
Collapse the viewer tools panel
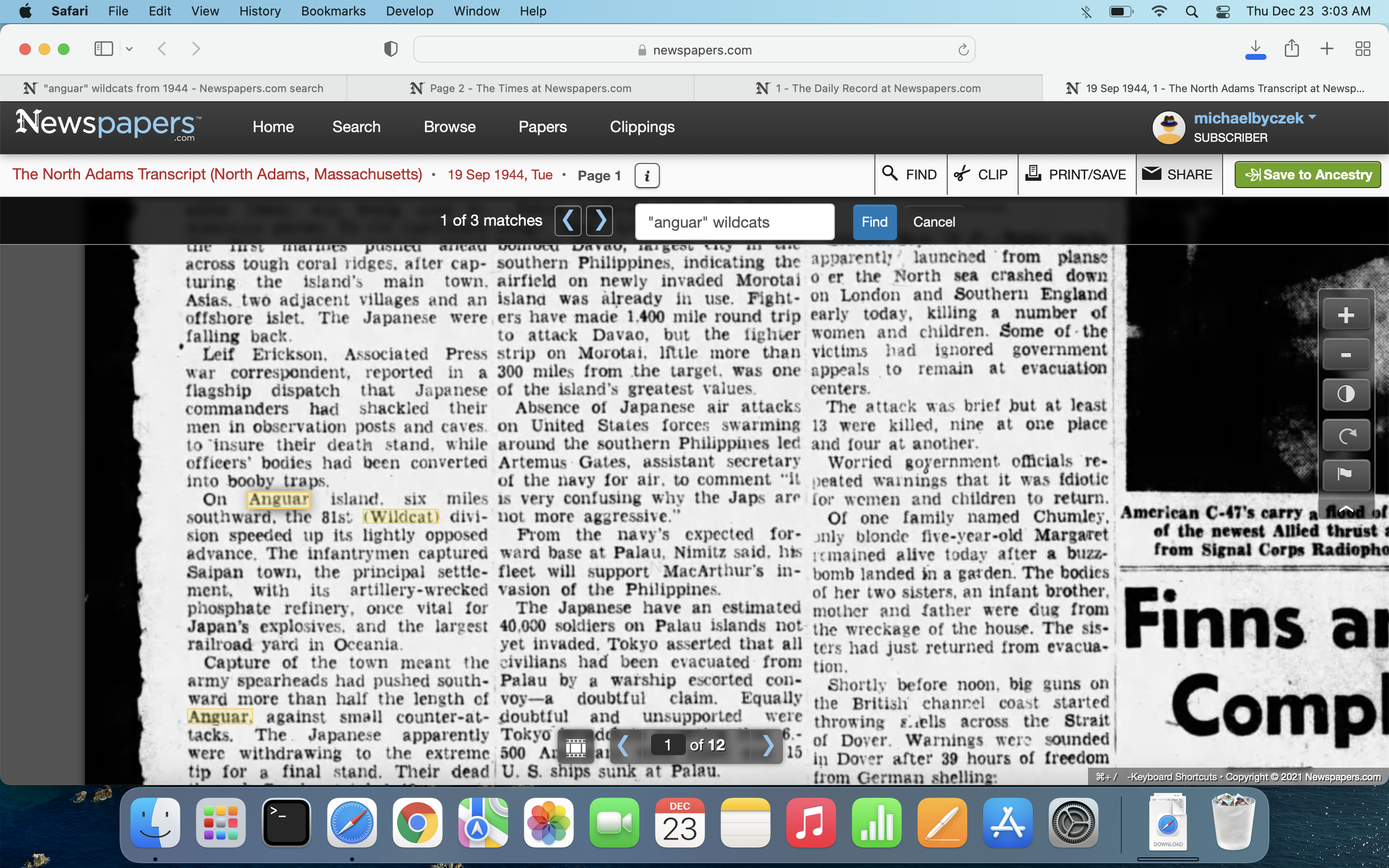pyautogui.click(x=1346, y=509)
